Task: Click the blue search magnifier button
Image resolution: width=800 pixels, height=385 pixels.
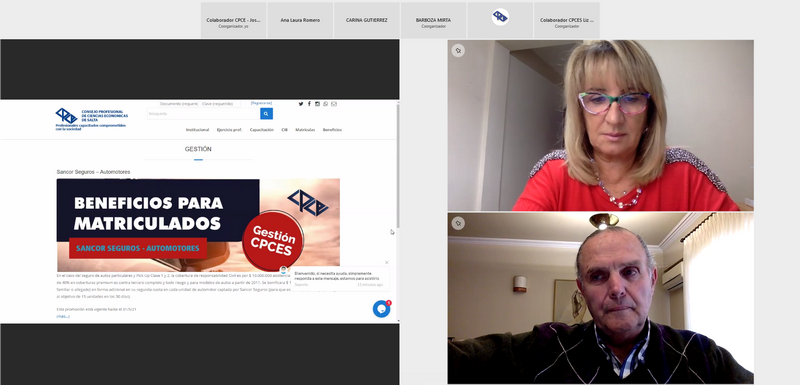Action: [x=266, y=114]
